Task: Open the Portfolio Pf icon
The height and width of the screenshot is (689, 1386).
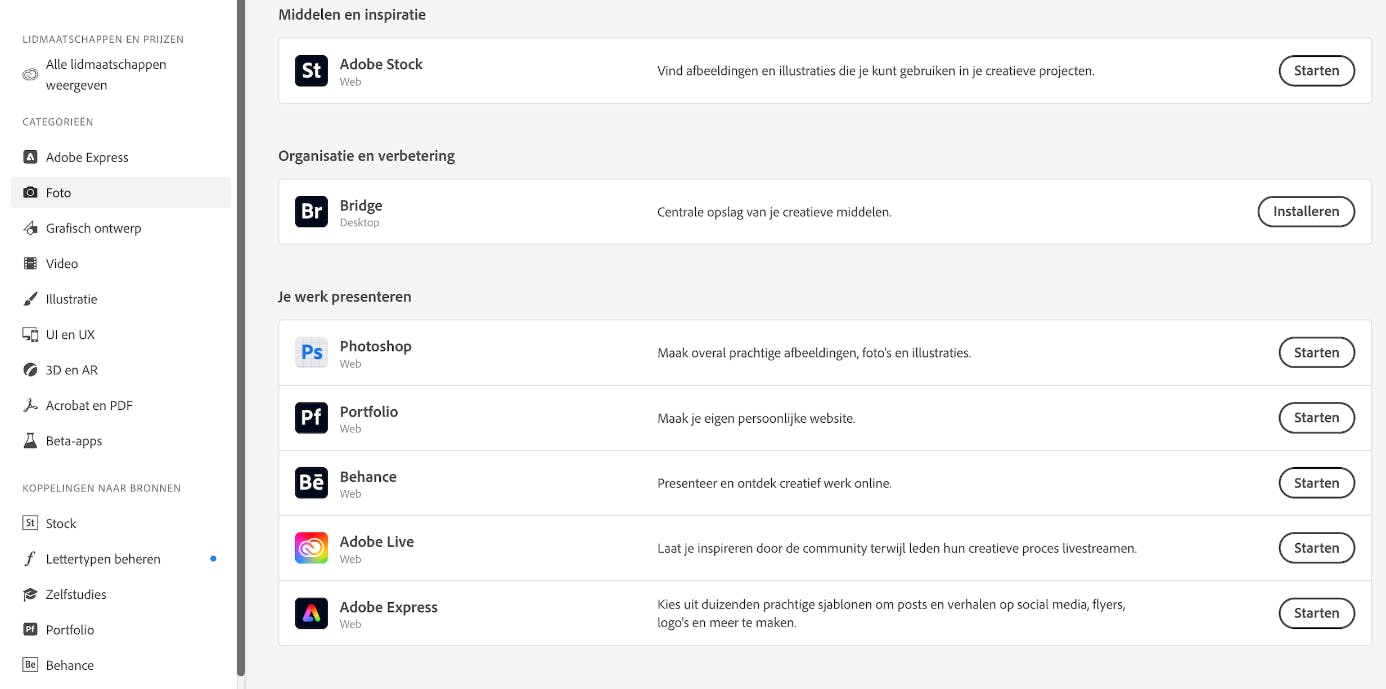Action: [311, 417]
